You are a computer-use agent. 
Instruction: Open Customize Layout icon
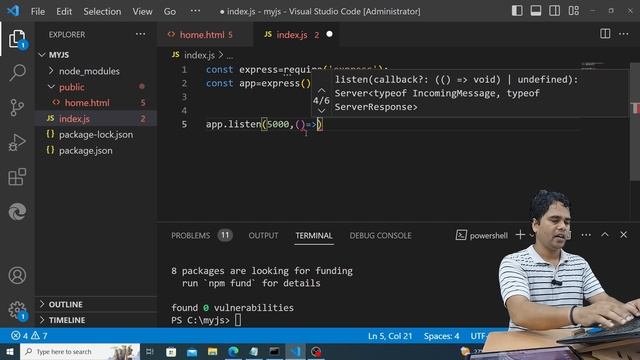pos(573,11)
